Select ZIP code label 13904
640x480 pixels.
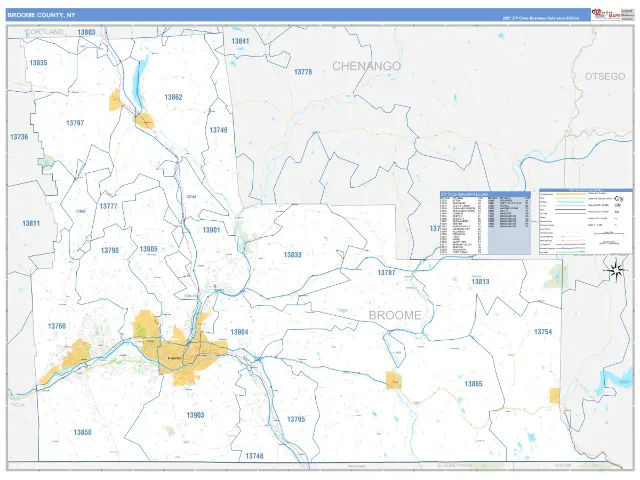coord(239,332)
